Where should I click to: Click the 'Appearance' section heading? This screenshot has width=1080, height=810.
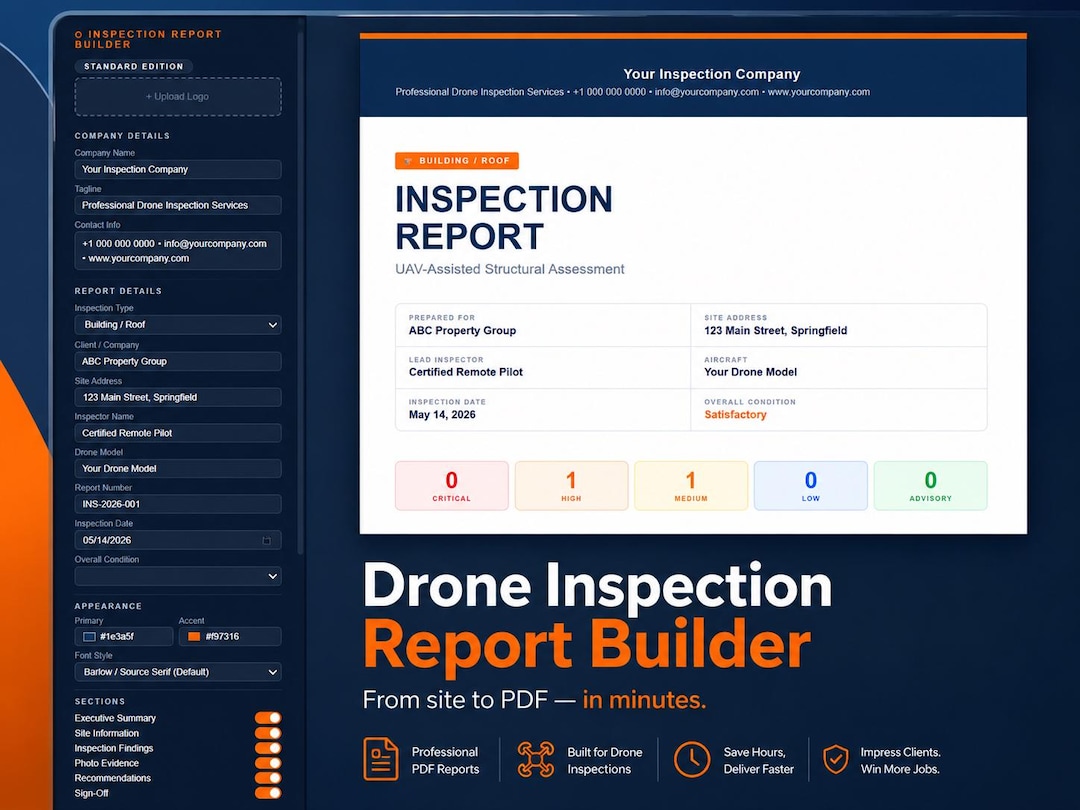pyautogui.click(x=108, y=606)
